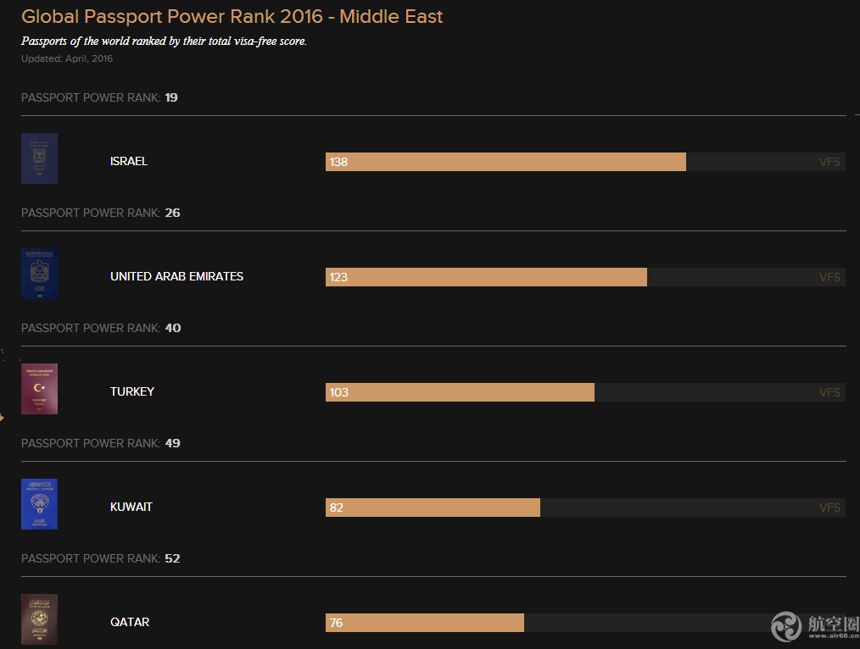Click the United Arab Emirates passport image

pyautogui.click(x=39, y=274)
